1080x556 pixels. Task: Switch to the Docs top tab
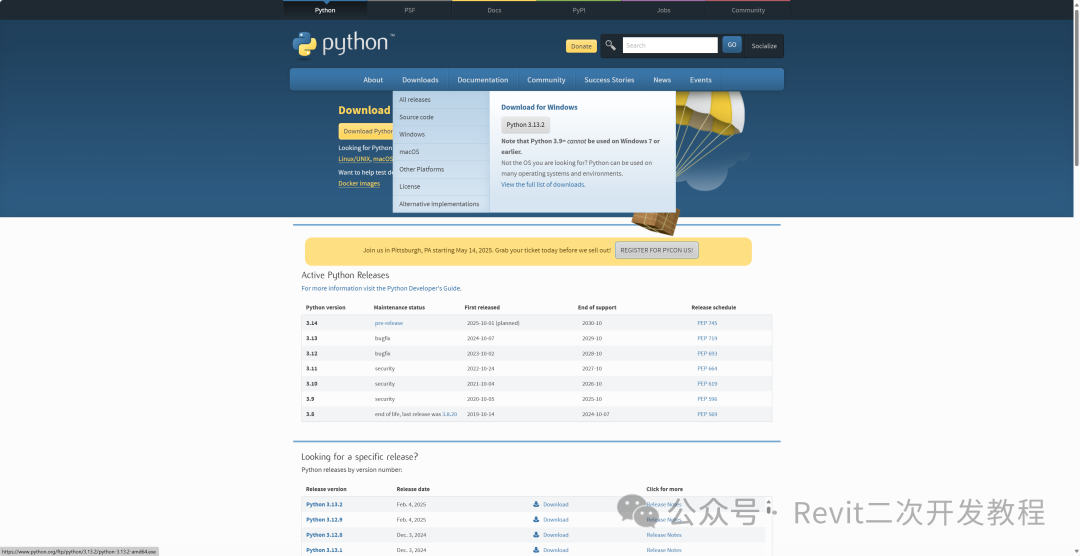click(495, 10)
